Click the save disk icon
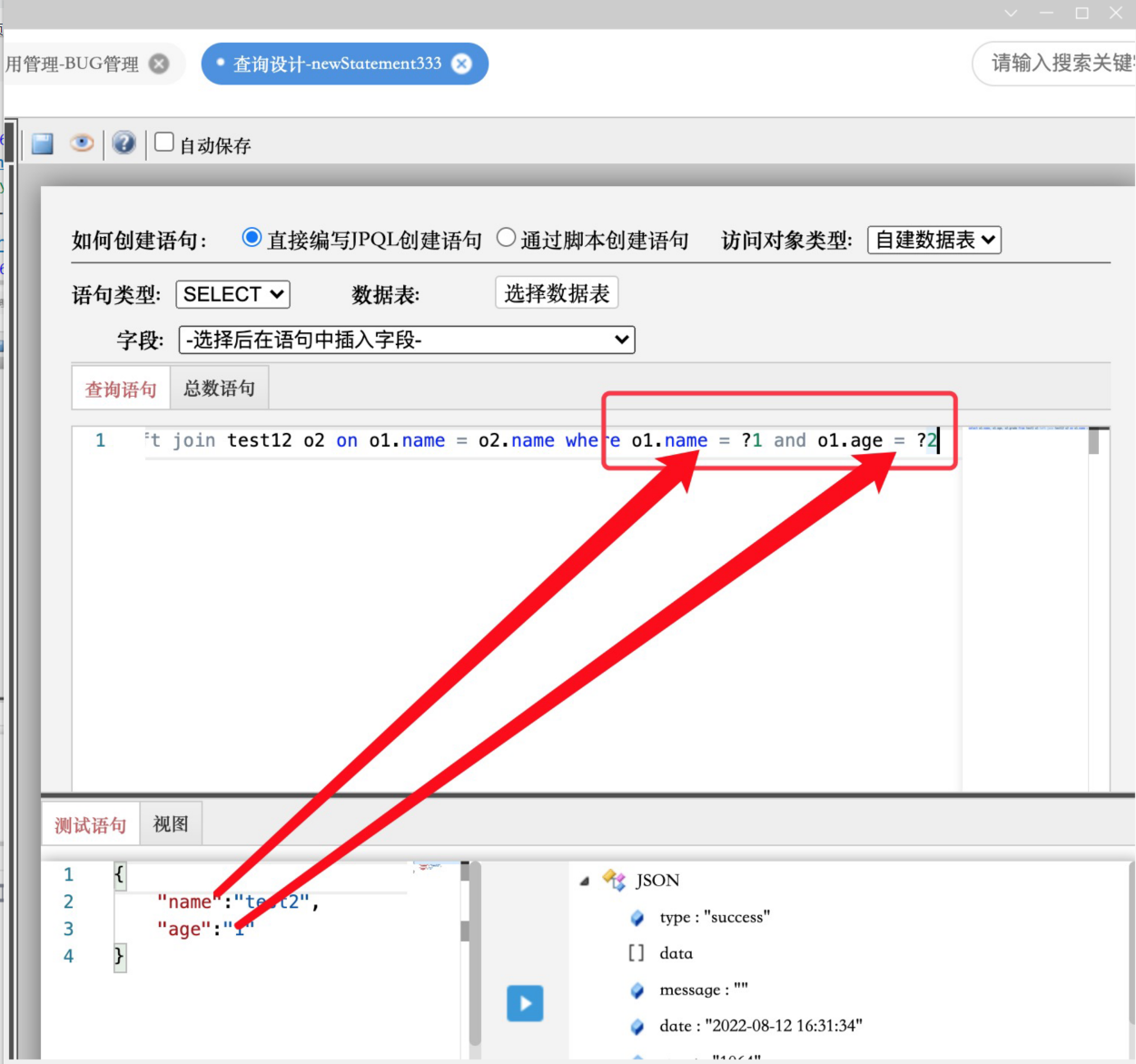 43,143
